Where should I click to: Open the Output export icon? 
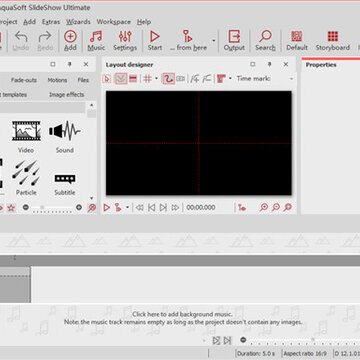[234, 41]
